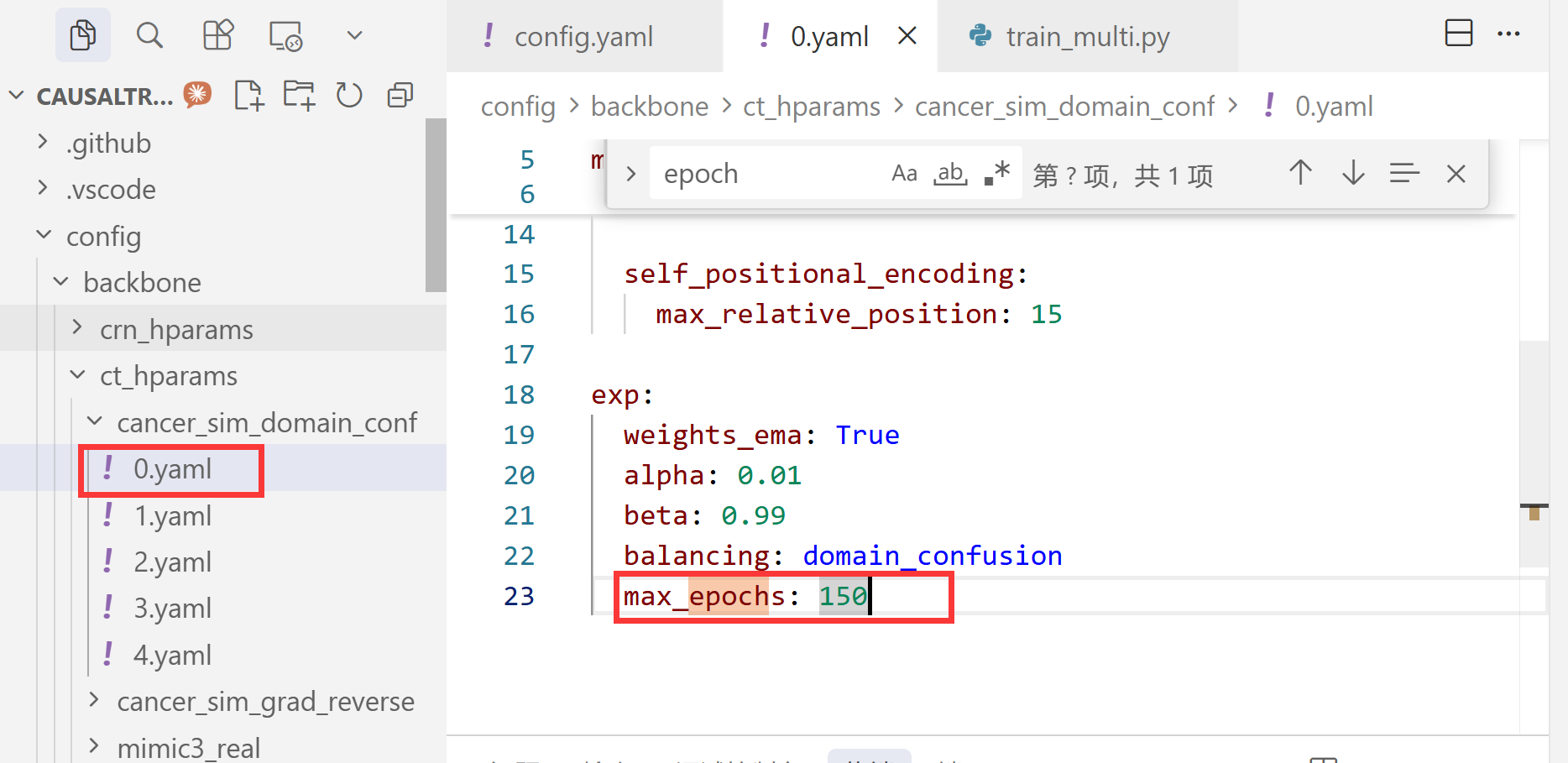
Task: Close the find widget
Action: [x=1456, y=174]
